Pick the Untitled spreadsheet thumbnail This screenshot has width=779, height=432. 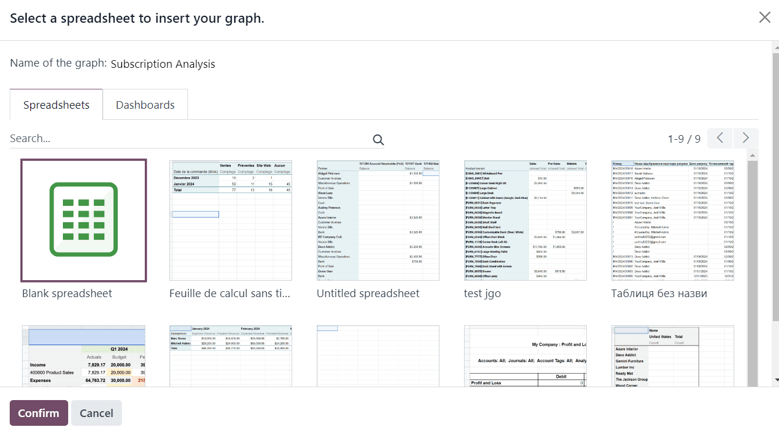pyautogui.click(x=377, y=220)
